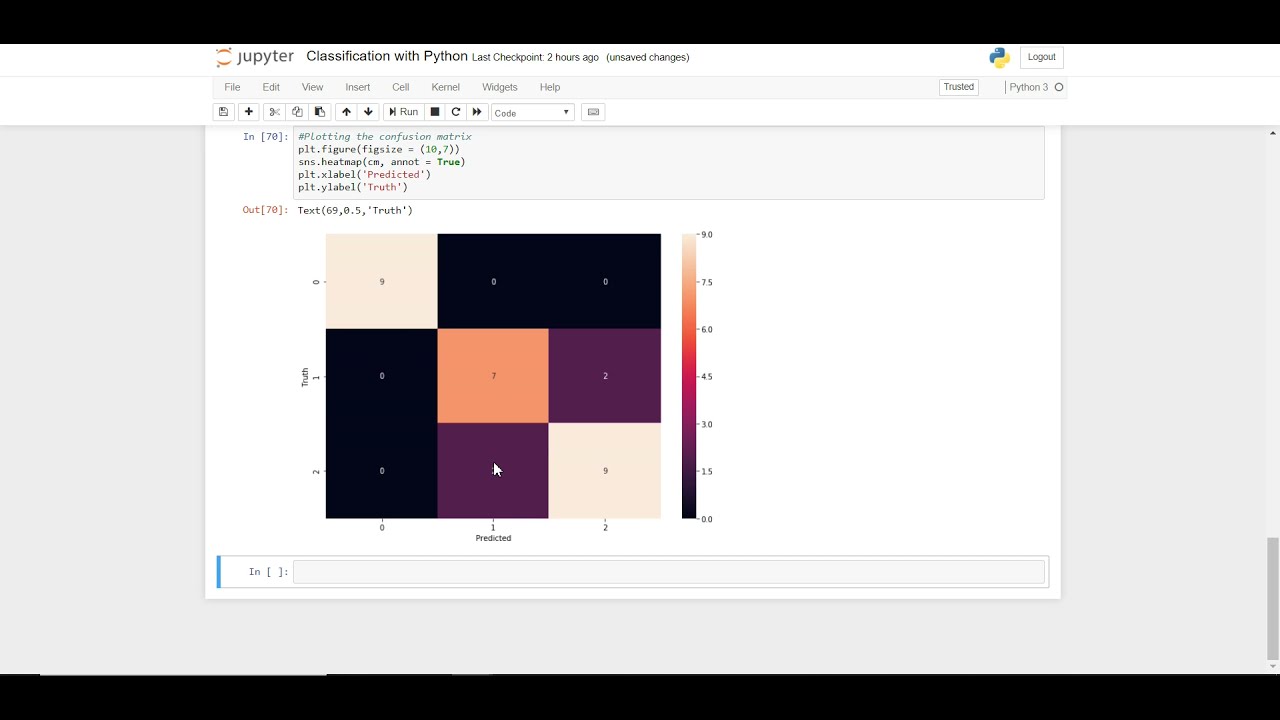This screenshot has height=720, width=1280.
Task: Click into the empty code cell input
Action: tap(669, 572)
